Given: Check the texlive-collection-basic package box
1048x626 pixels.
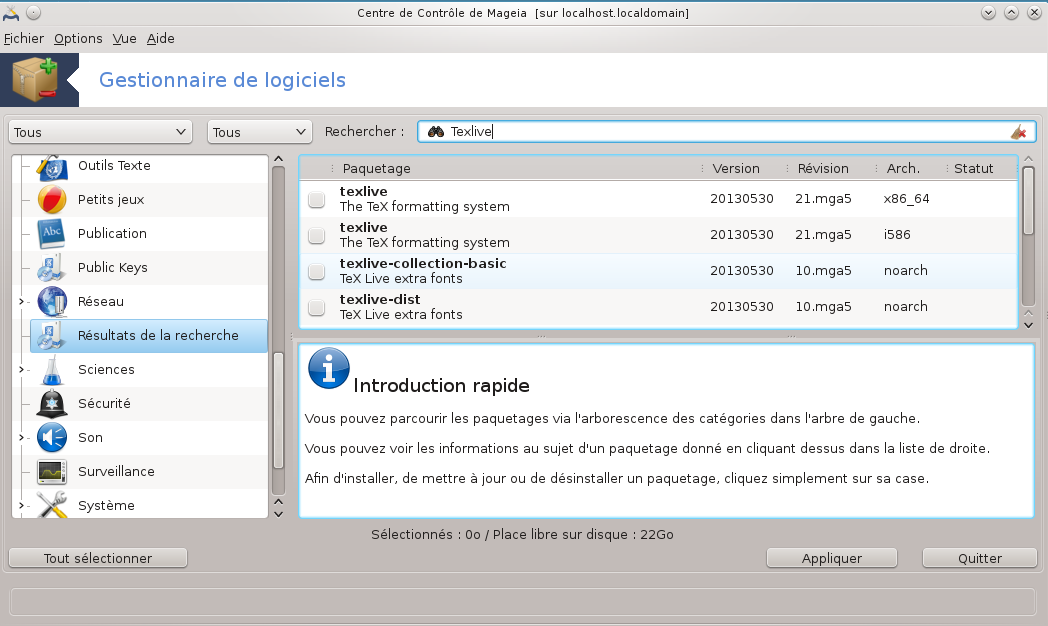Looking at the screenshot, I should point(317,271).
